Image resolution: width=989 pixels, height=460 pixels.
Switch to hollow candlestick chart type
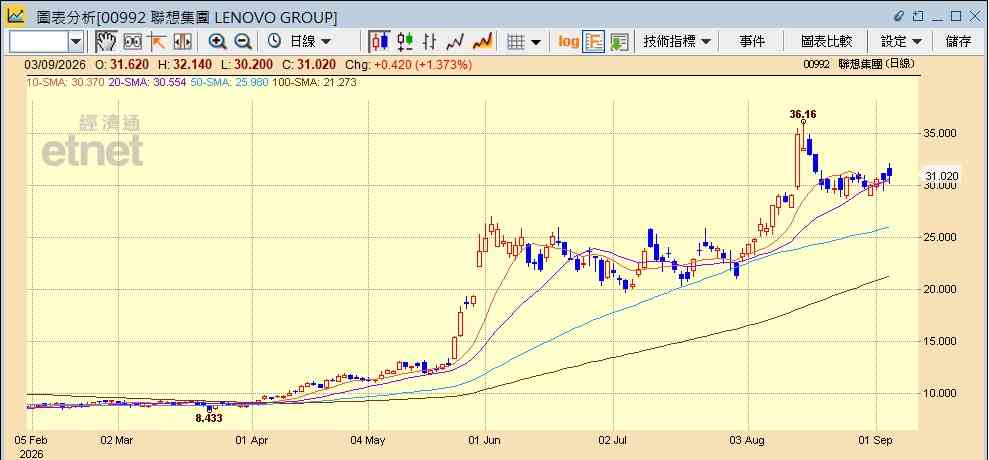pyautogui.click(x=379, y=42)
